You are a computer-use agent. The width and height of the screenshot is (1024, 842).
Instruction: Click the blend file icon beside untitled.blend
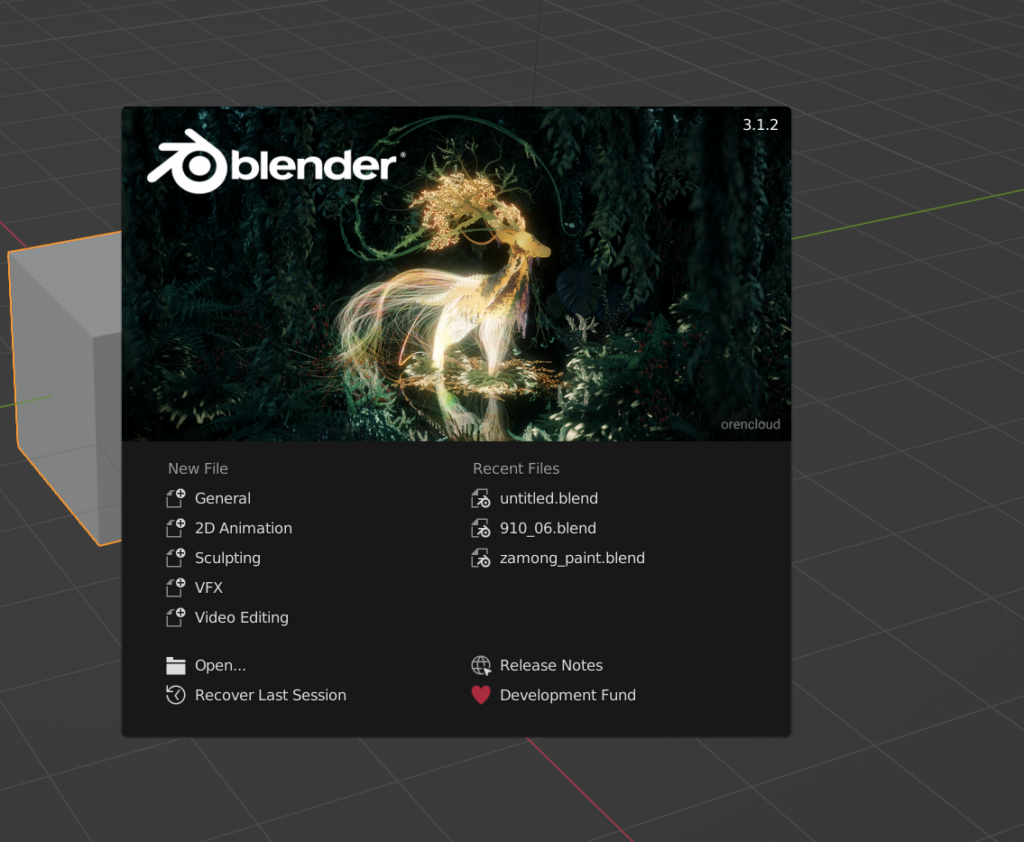point(481,498)
